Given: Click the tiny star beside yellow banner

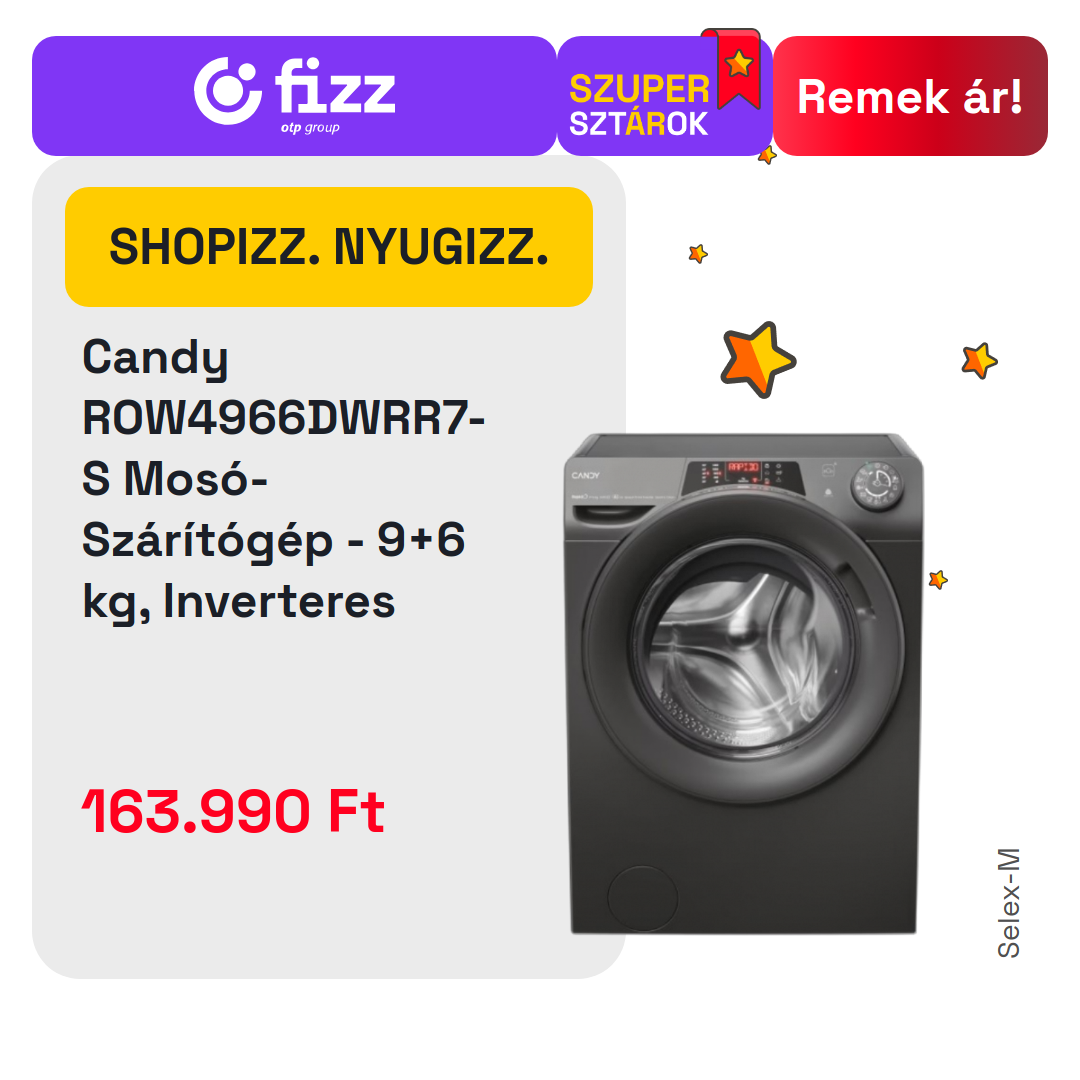Looking at the screenshot, I should (698, 253).
